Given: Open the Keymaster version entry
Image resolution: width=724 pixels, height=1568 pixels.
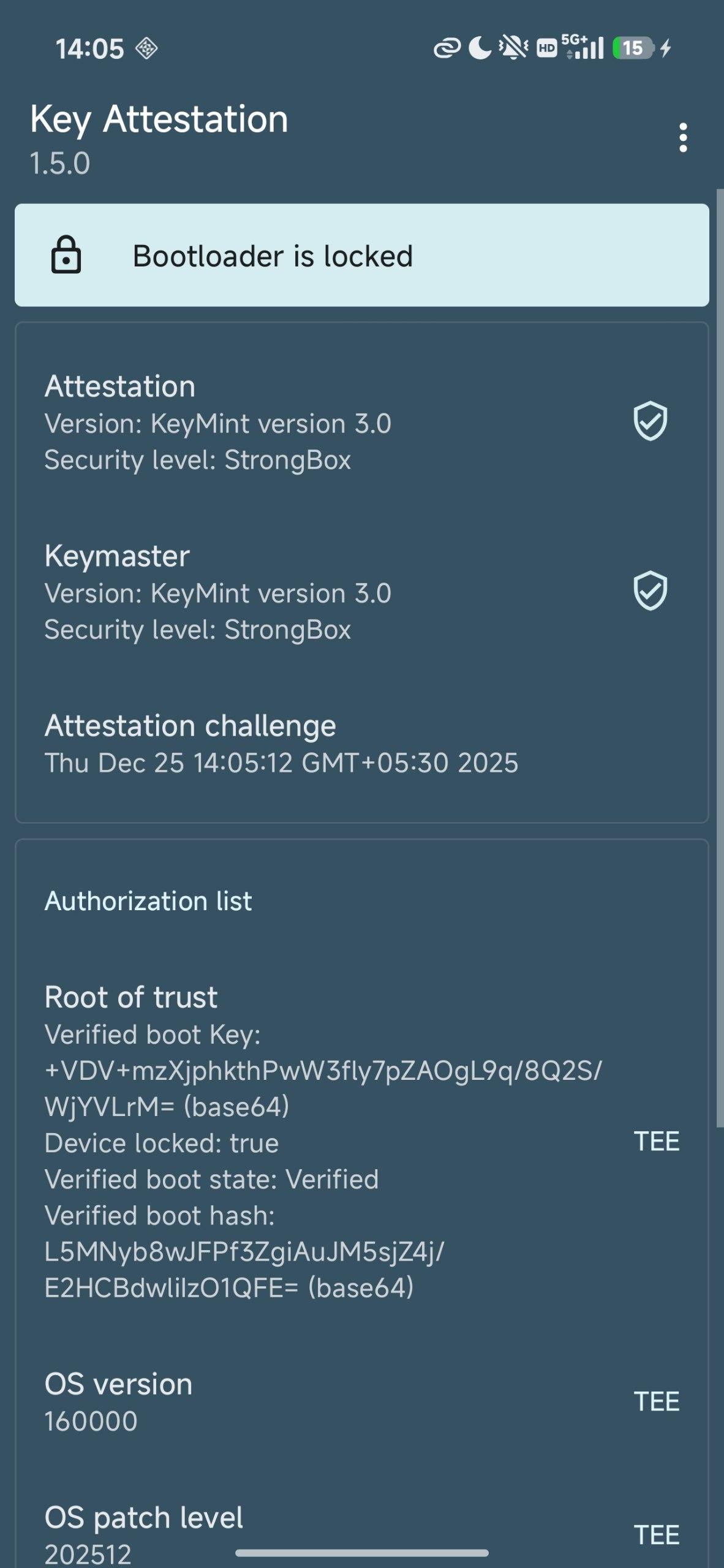Looking at the screenshot, I should click(x=217, y=592).
